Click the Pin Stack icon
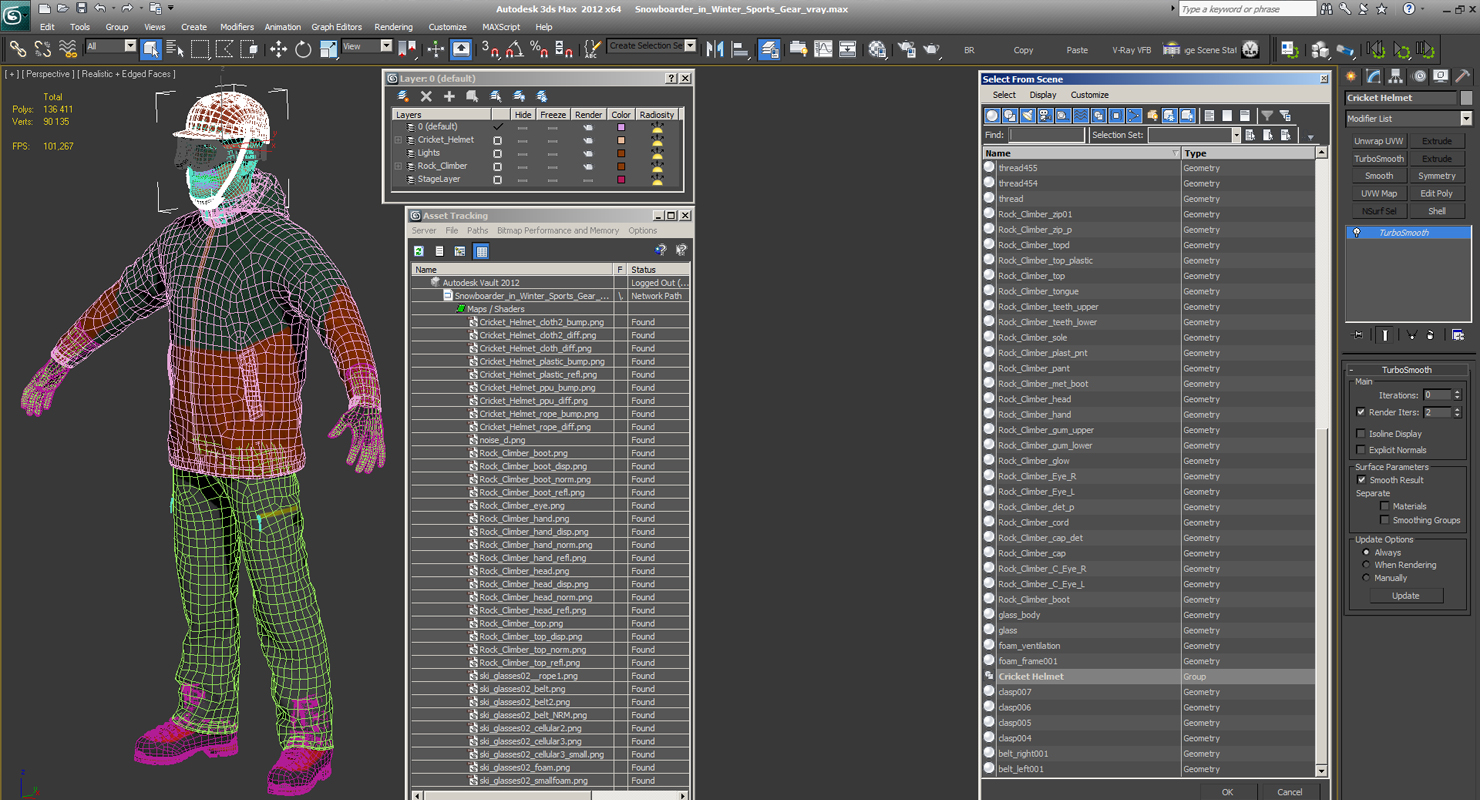This screenshot has height=800, width=1480. click(1357, 335)
